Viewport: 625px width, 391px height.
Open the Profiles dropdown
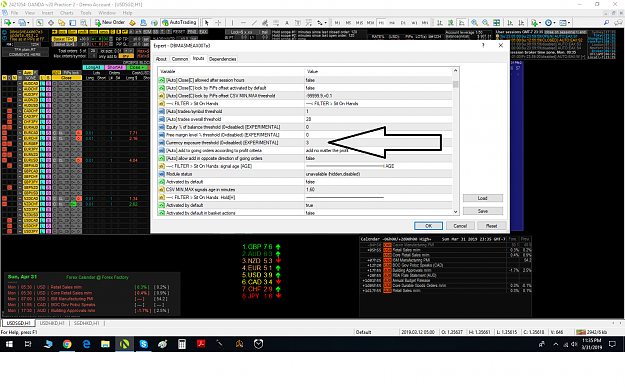click(24, 23)
